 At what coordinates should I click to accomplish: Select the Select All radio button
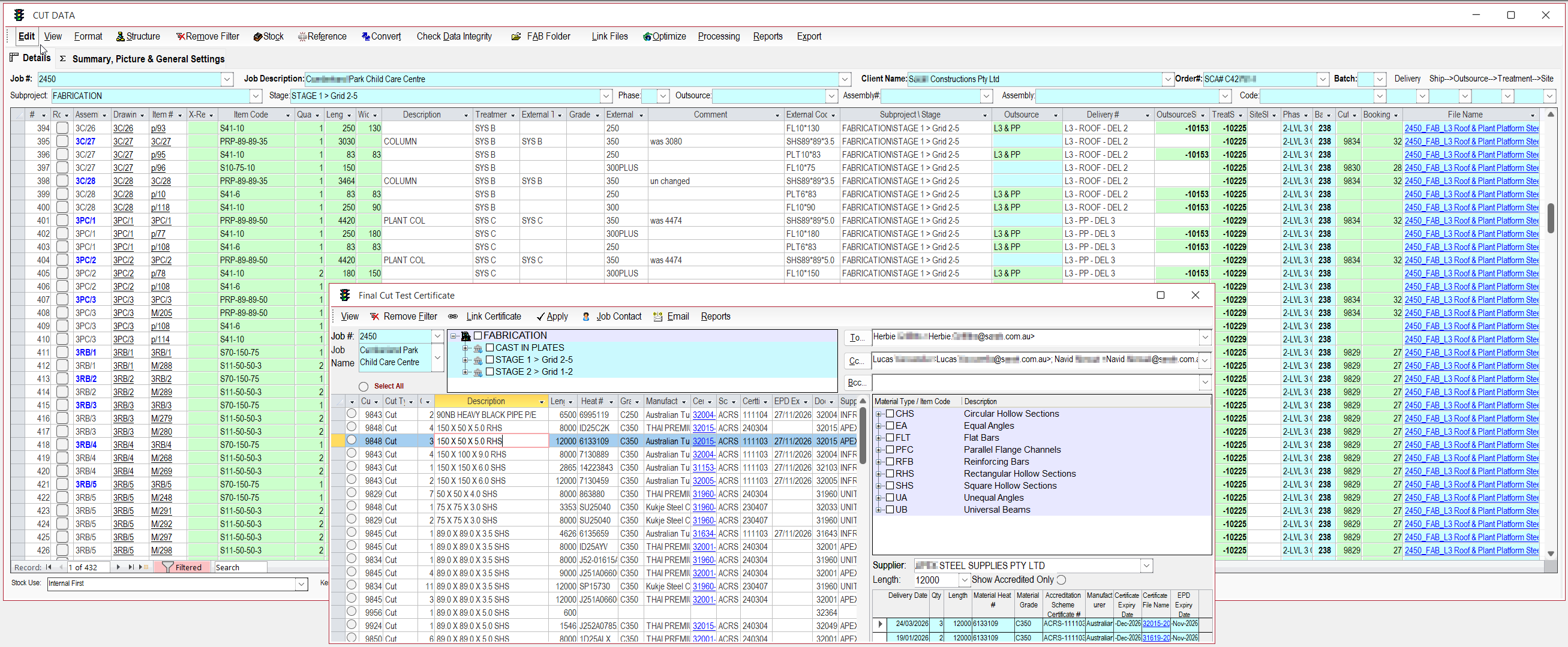[x=364, y=387]
